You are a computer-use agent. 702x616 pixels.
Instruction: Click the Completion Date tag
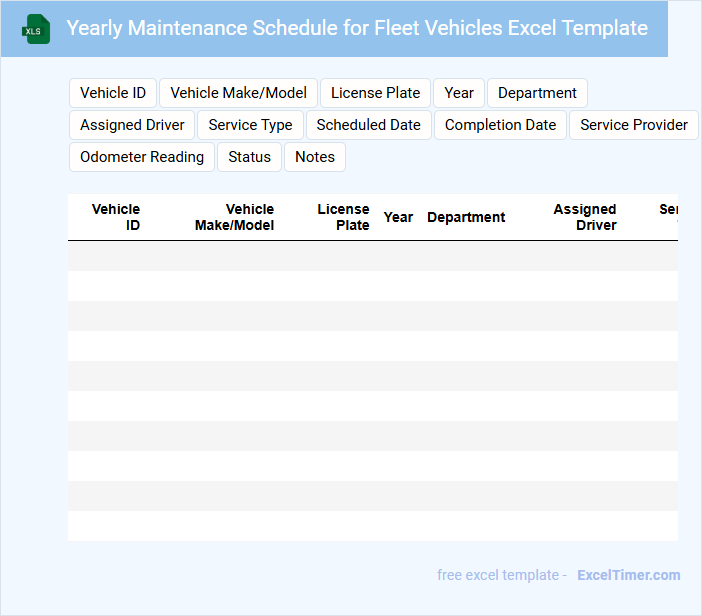[x=500, y=125]
